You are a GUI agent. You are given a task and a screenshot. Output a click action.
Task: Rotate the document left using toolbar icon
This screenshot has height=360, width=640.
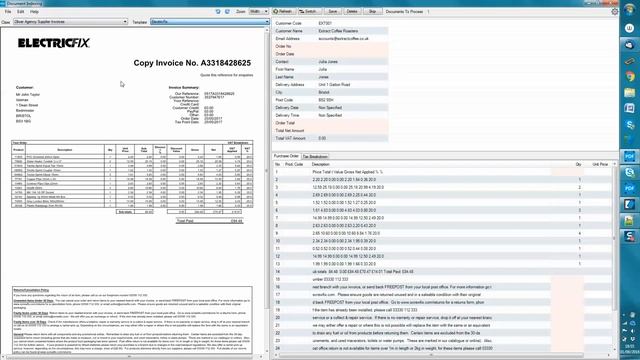(218, 11)
